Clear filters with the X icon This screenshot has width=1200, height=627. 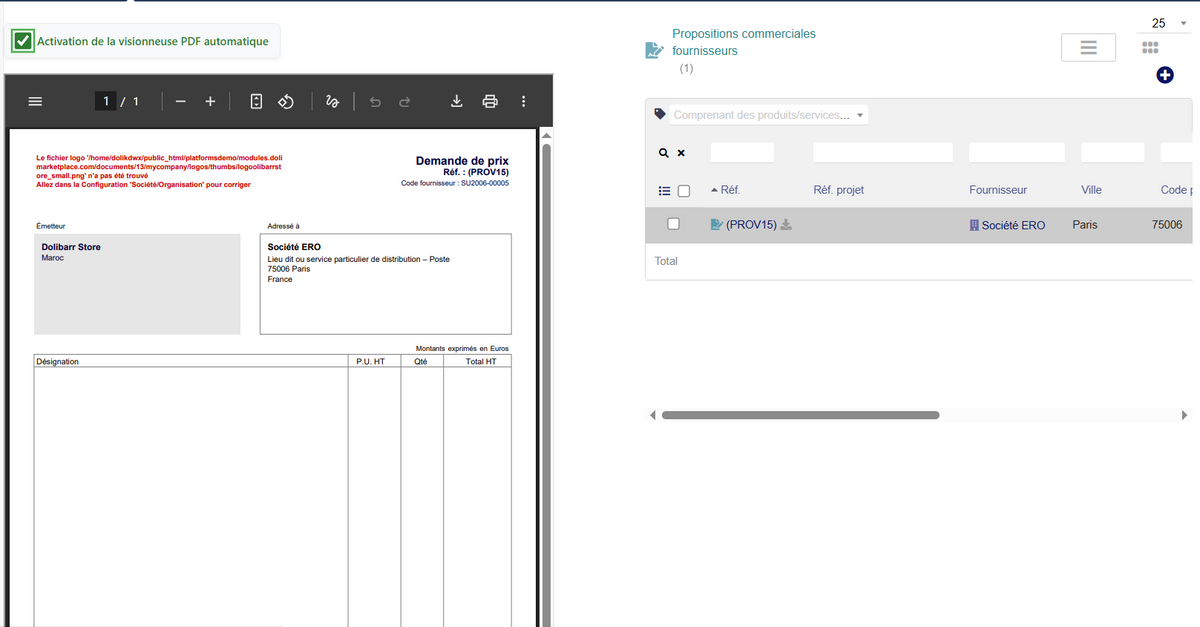click(681, 153)
